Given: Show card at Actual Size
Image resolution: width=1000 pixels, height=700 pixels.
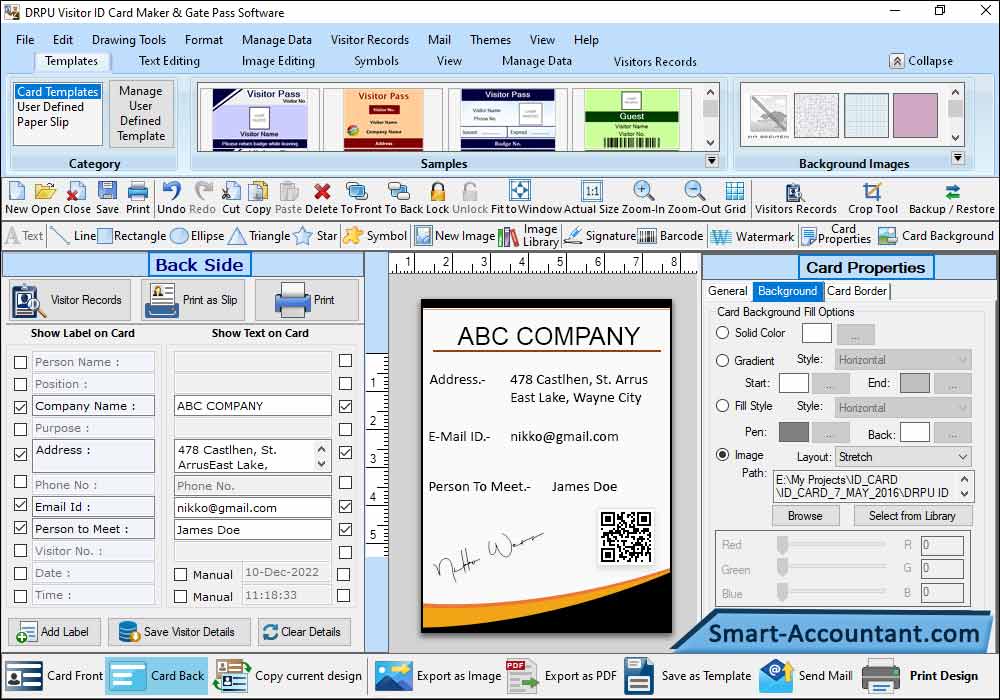Looking at the screenshot, I should (591, 198).
